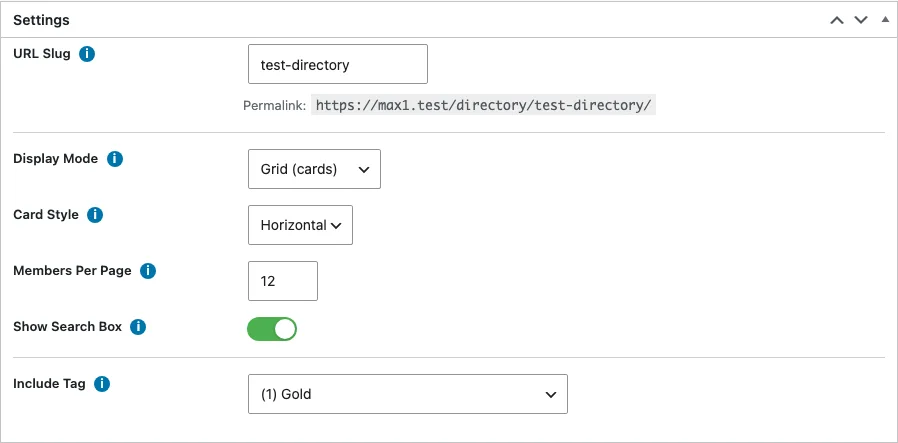Click into the URL Slug text field

[x=338, y=64]
